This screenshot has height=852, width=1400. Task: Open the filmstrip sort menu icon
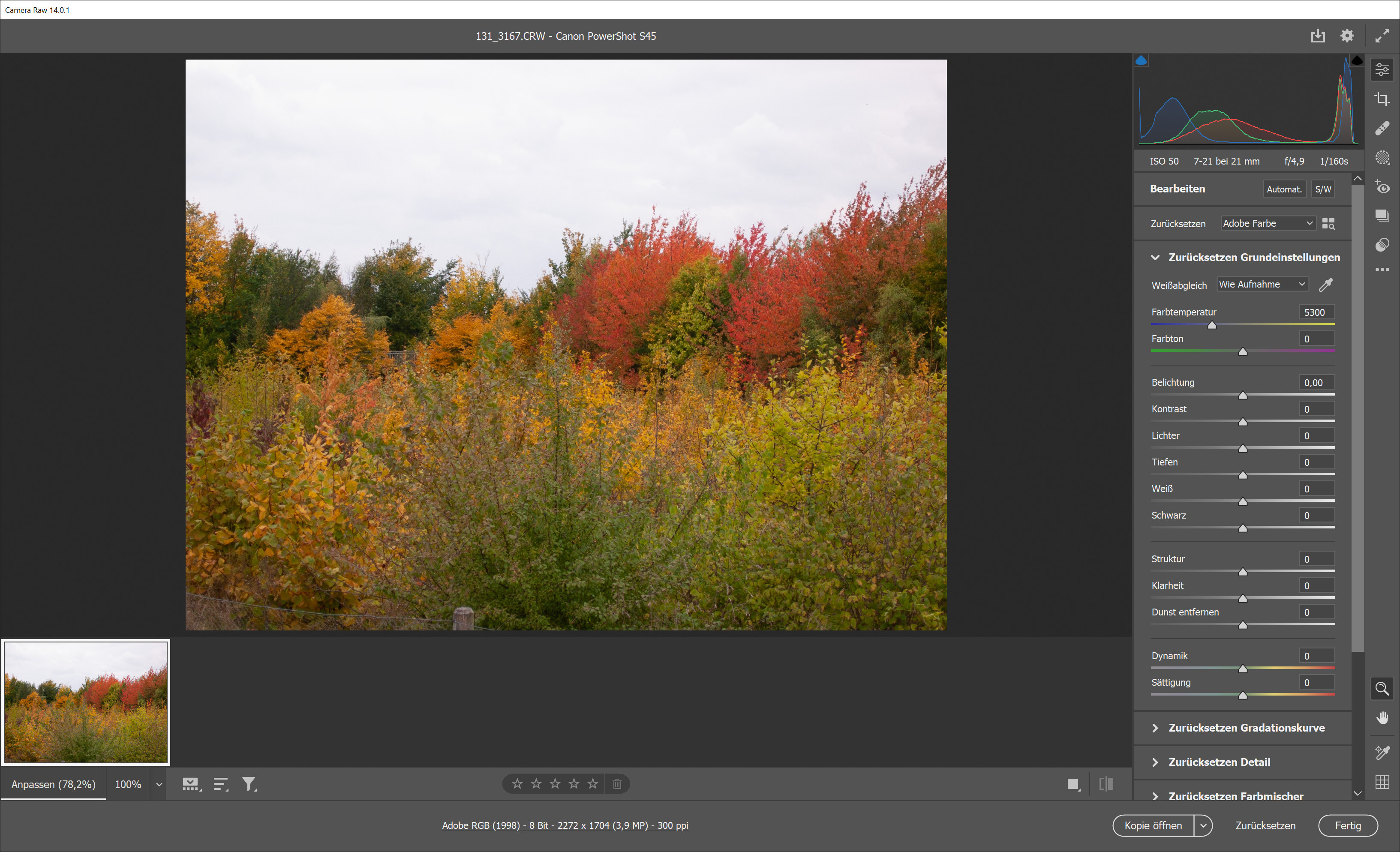coord(220,784)
